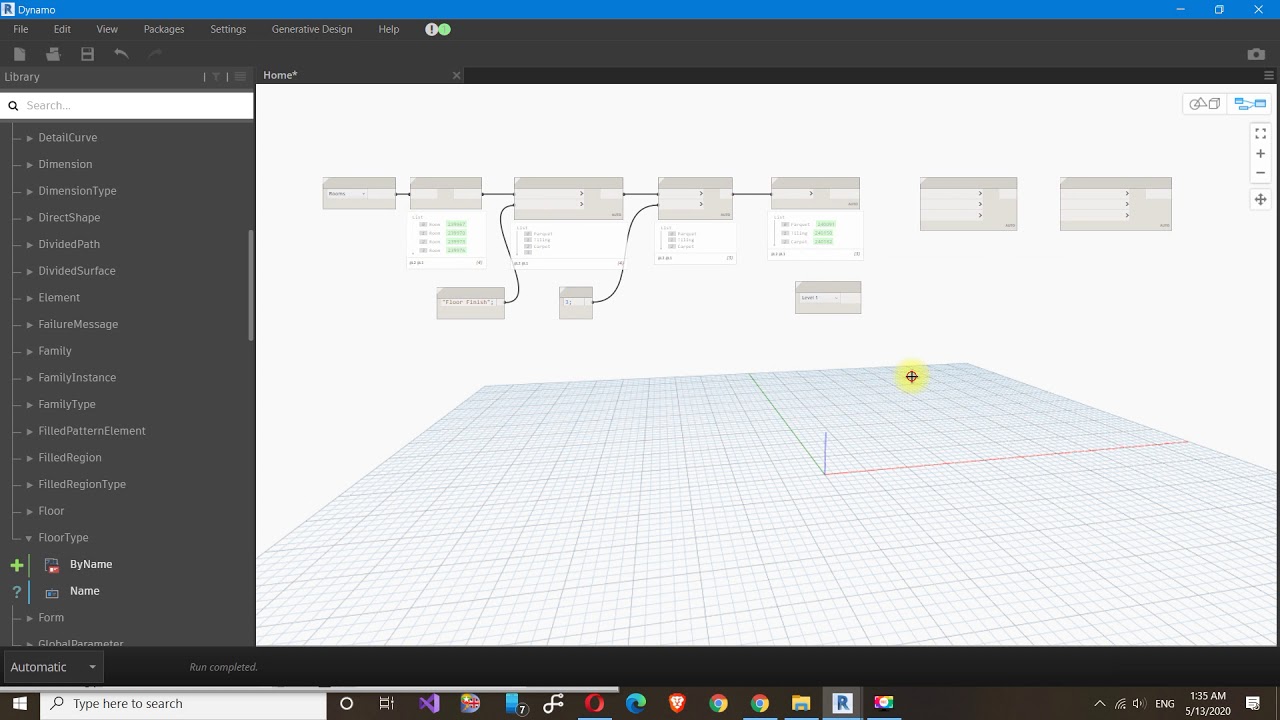Close the Home* workspace tab
The height and width of the screenshot is (720, 1280).
tap(457, 75)
